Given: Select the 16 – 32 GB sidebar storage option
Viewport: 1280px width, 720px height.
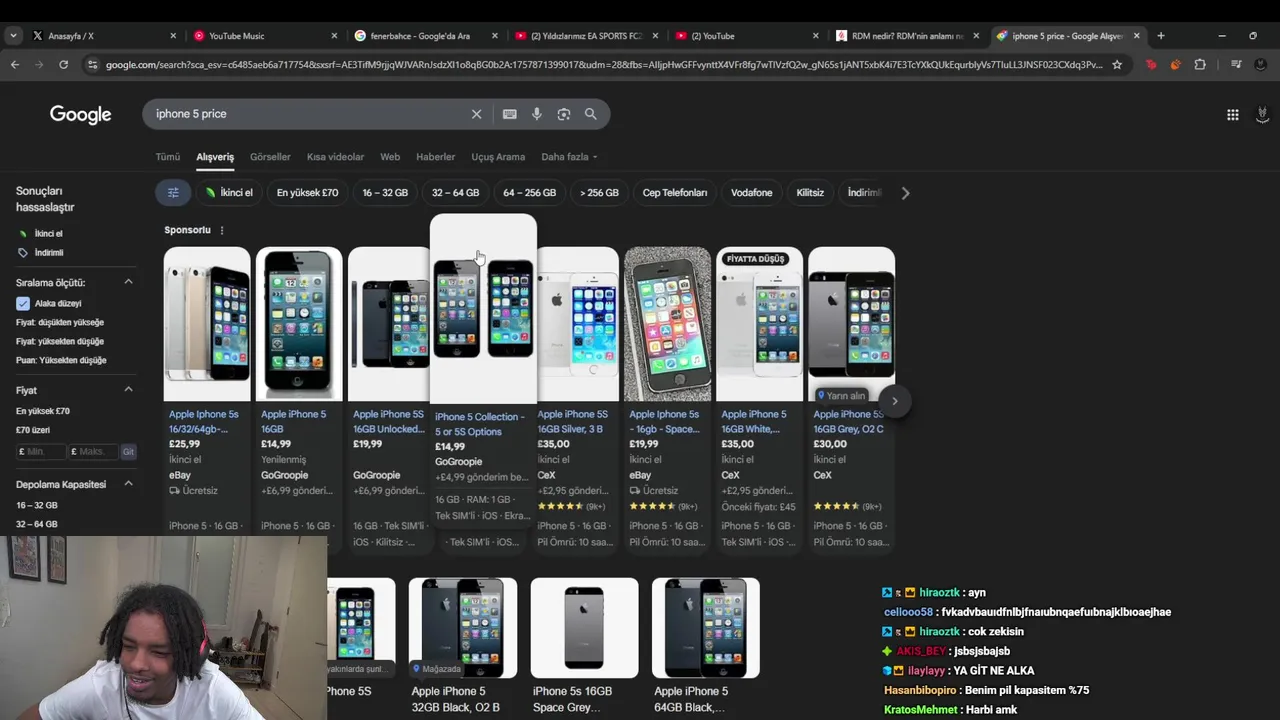Looking at the screenshot, I should [37, 506].
